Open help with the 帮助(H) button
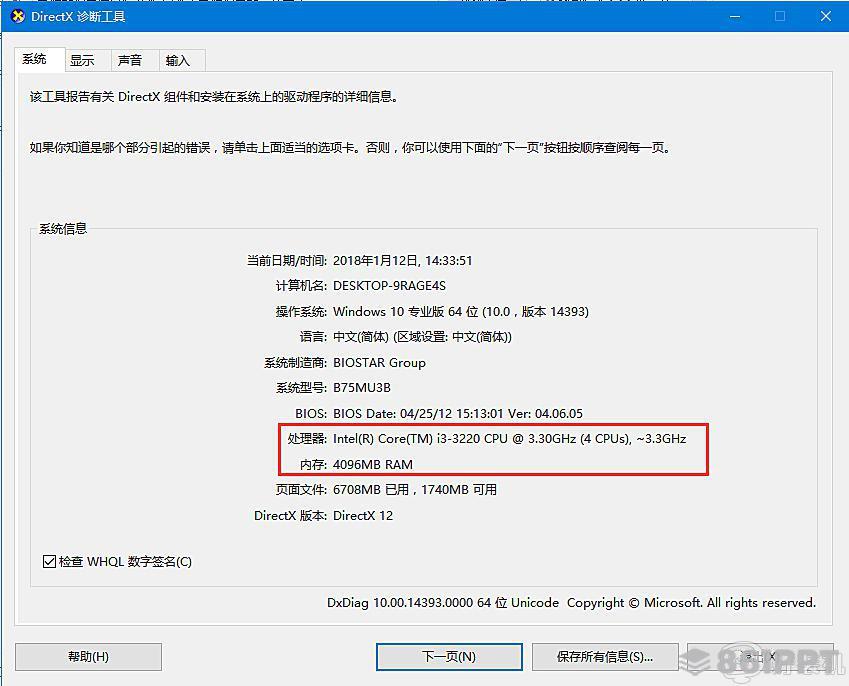This screenshot has width=849, height=686. (88, 657)
